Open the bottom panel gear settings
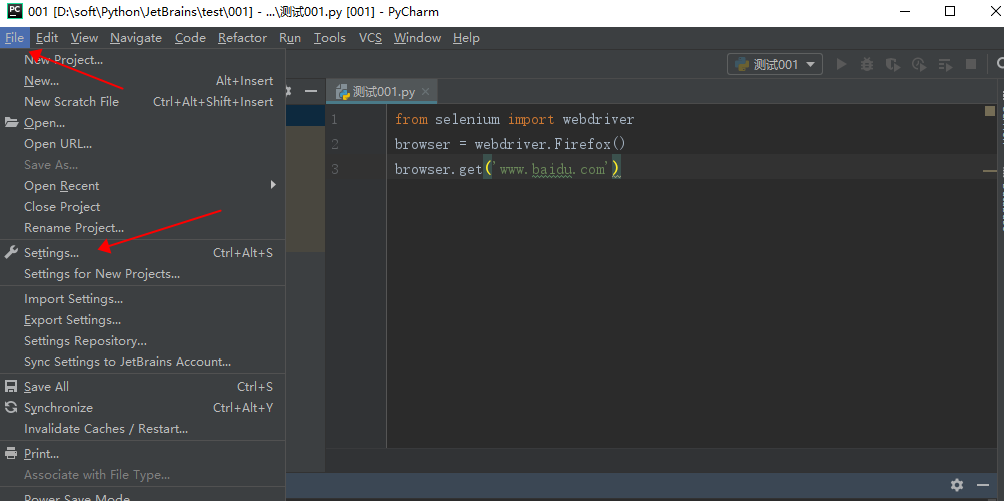 click(957, 484)
